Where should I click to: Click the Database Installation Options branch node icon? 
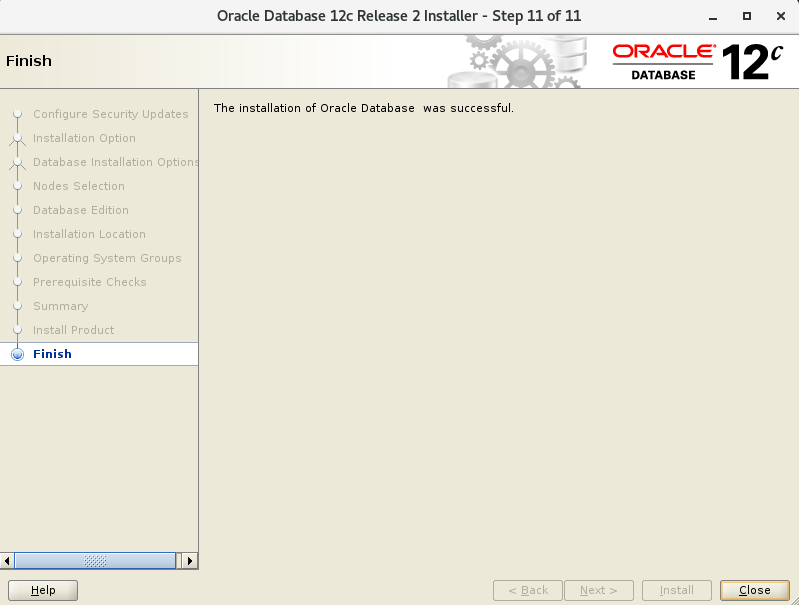(17, 163)
